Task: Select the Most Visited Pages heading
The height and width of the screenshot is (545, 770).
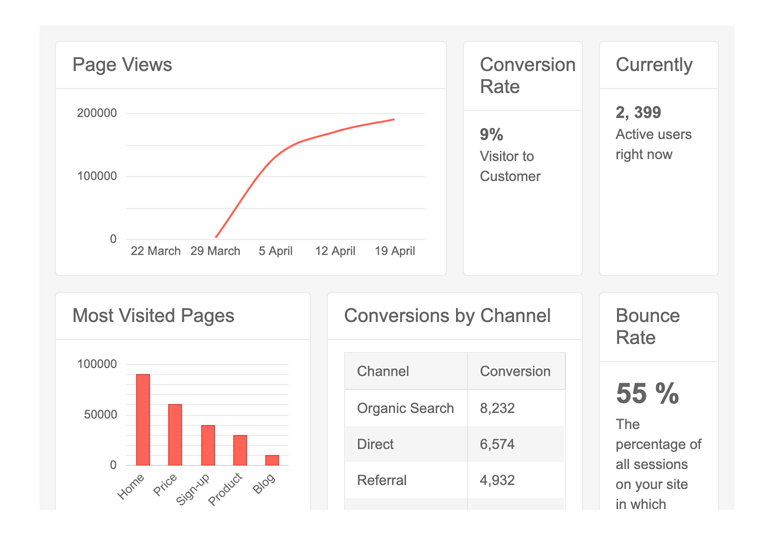Action: pyautogui.click(x=153, y=316)
